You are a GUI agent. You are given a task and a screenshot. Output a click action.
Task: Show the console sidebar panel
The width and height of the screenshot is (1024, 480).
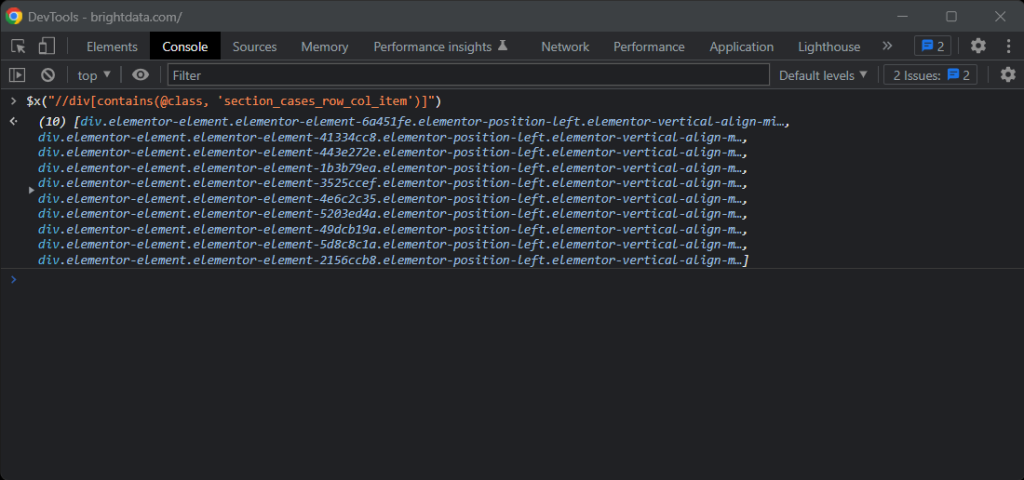17,75
